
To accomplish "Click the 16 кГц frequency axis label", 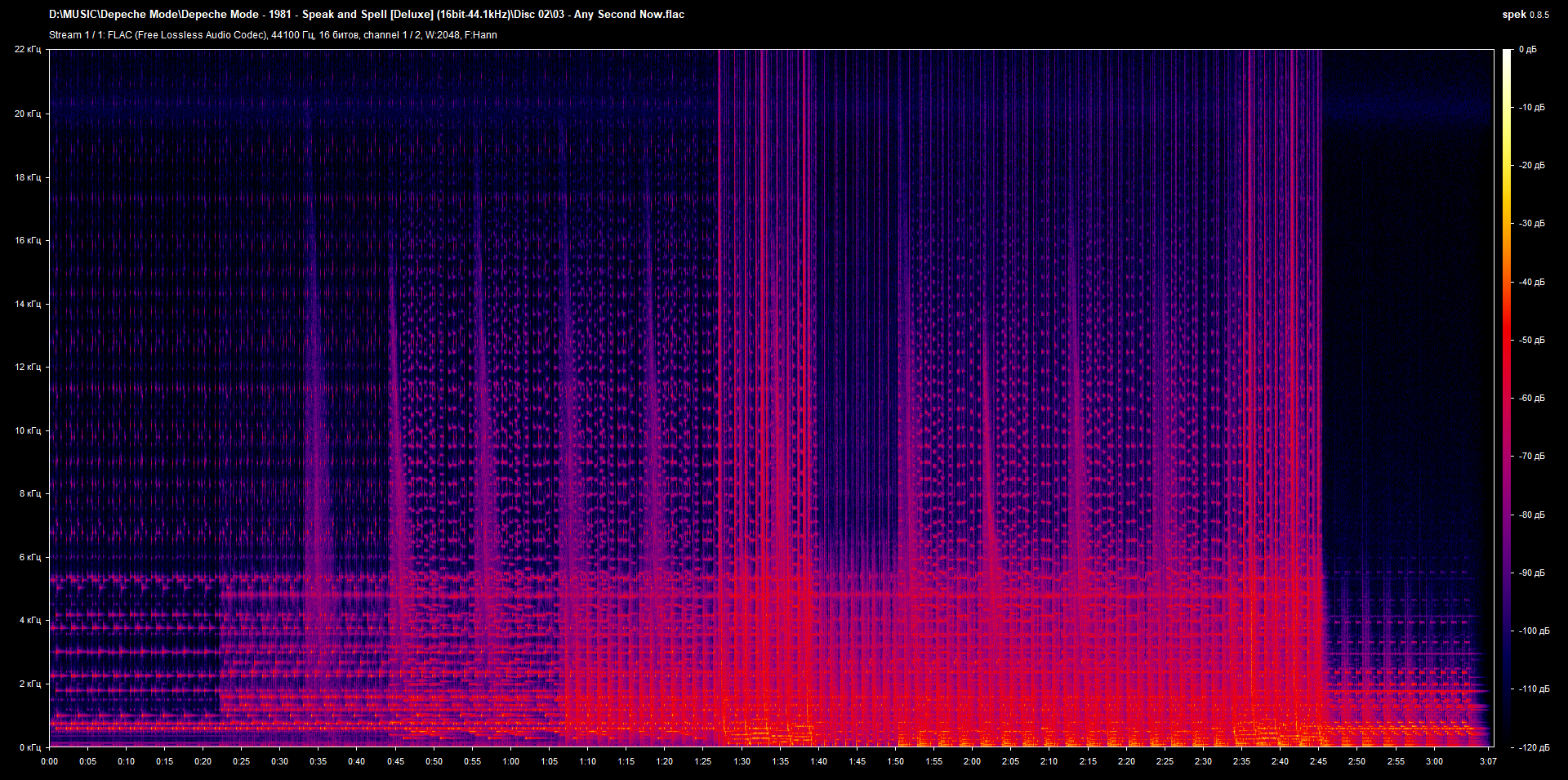I will pos(28,240).
